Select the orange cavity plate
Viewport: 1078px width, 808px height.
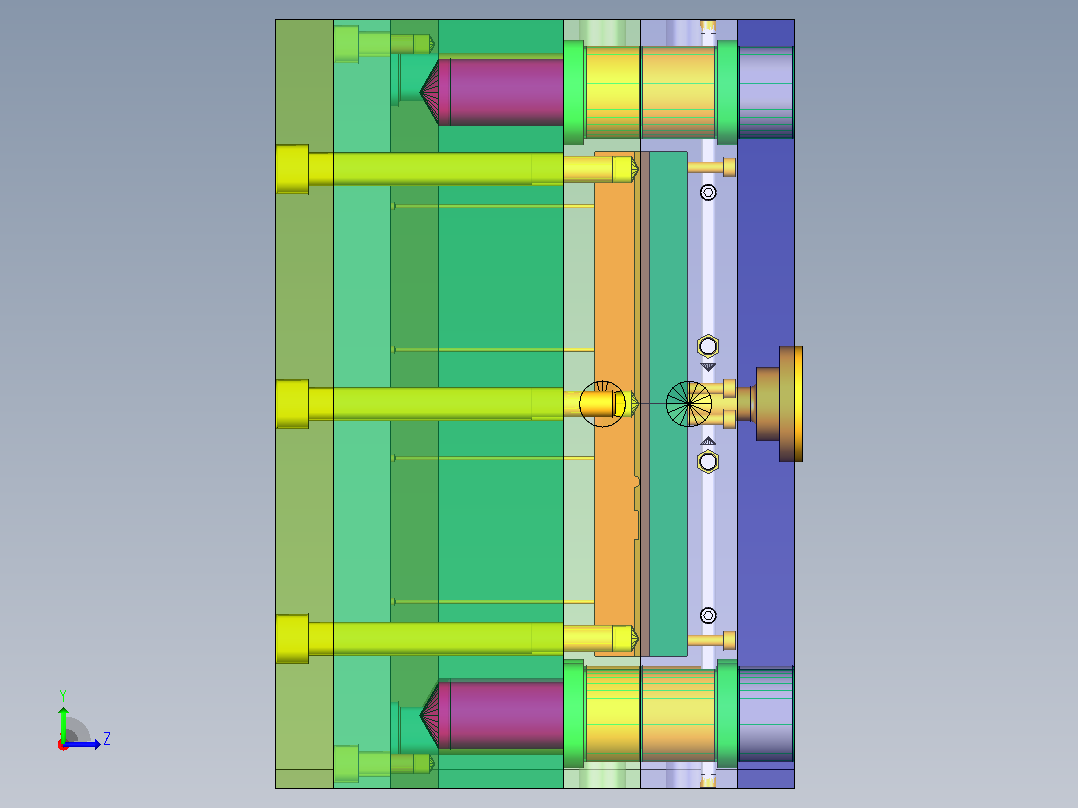click(x=615, y=404)
